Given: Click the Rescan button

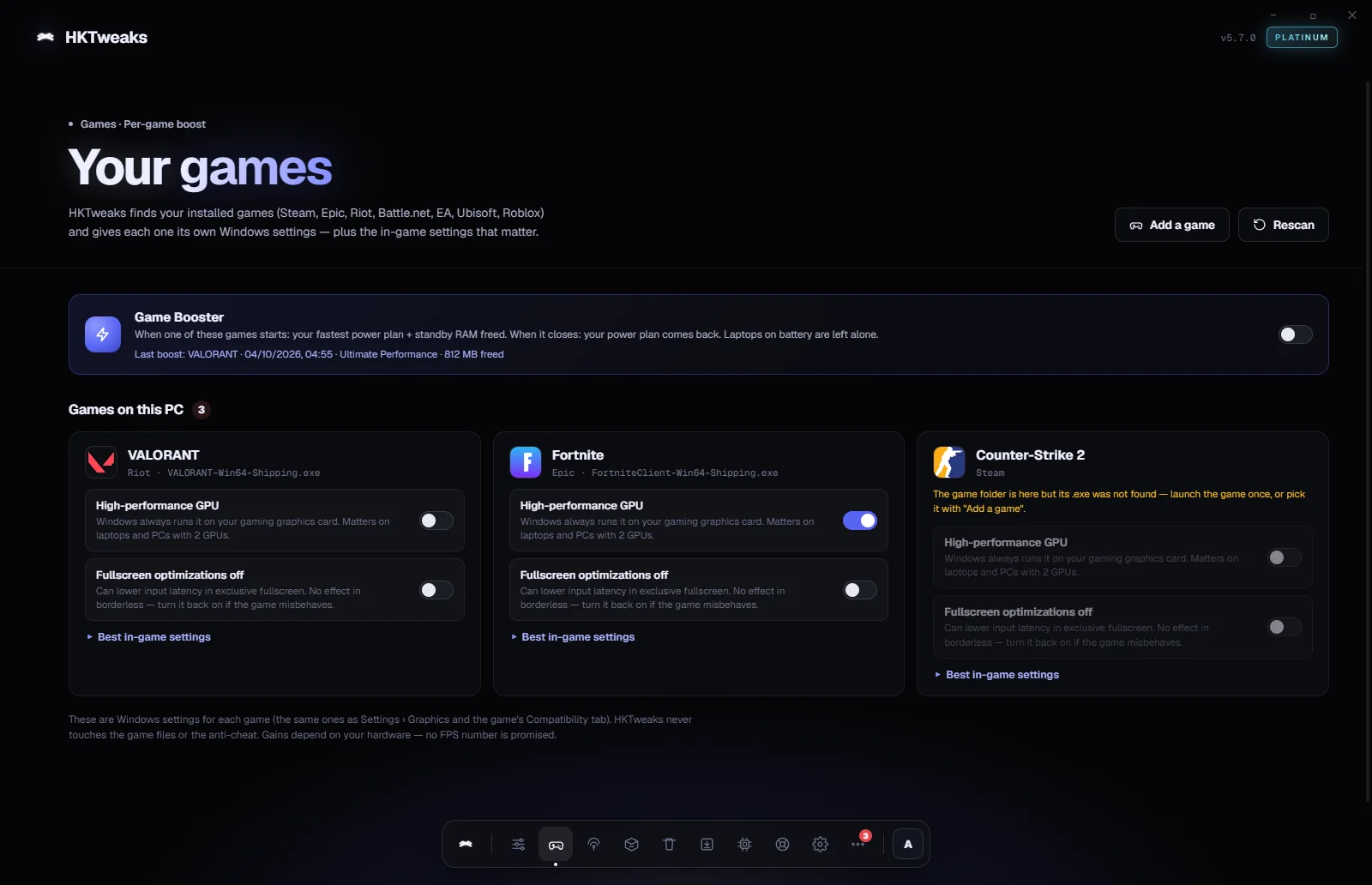Looking at the screenshot, I should coord(1284,225).
